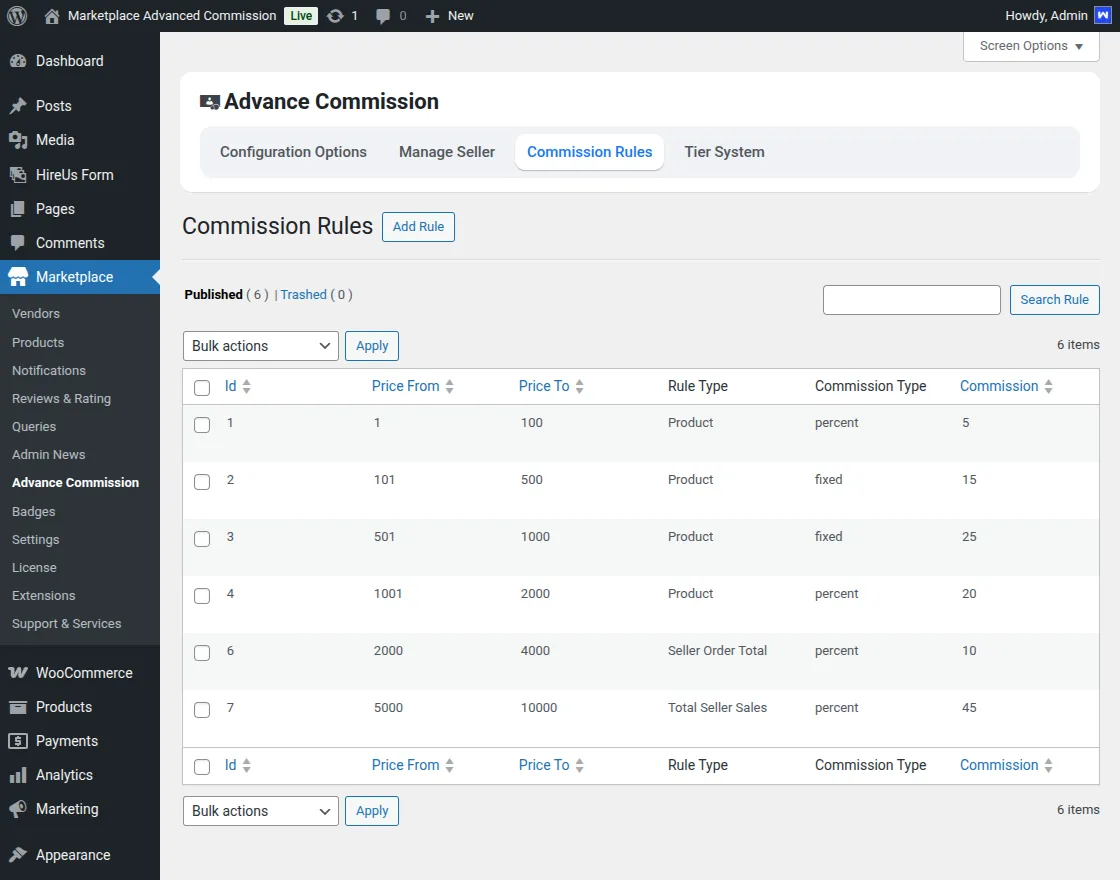This screenshot has width=1120, height=880.
Task: Toggle the select-all checkbox in table header
Action: (x=202, y=388)
